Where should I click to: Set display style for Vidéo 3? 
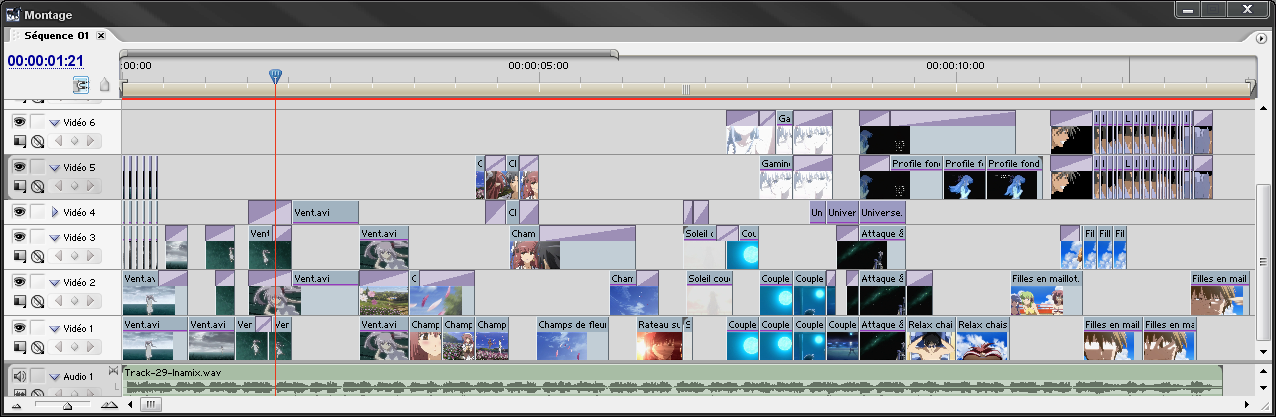point(19,255)
